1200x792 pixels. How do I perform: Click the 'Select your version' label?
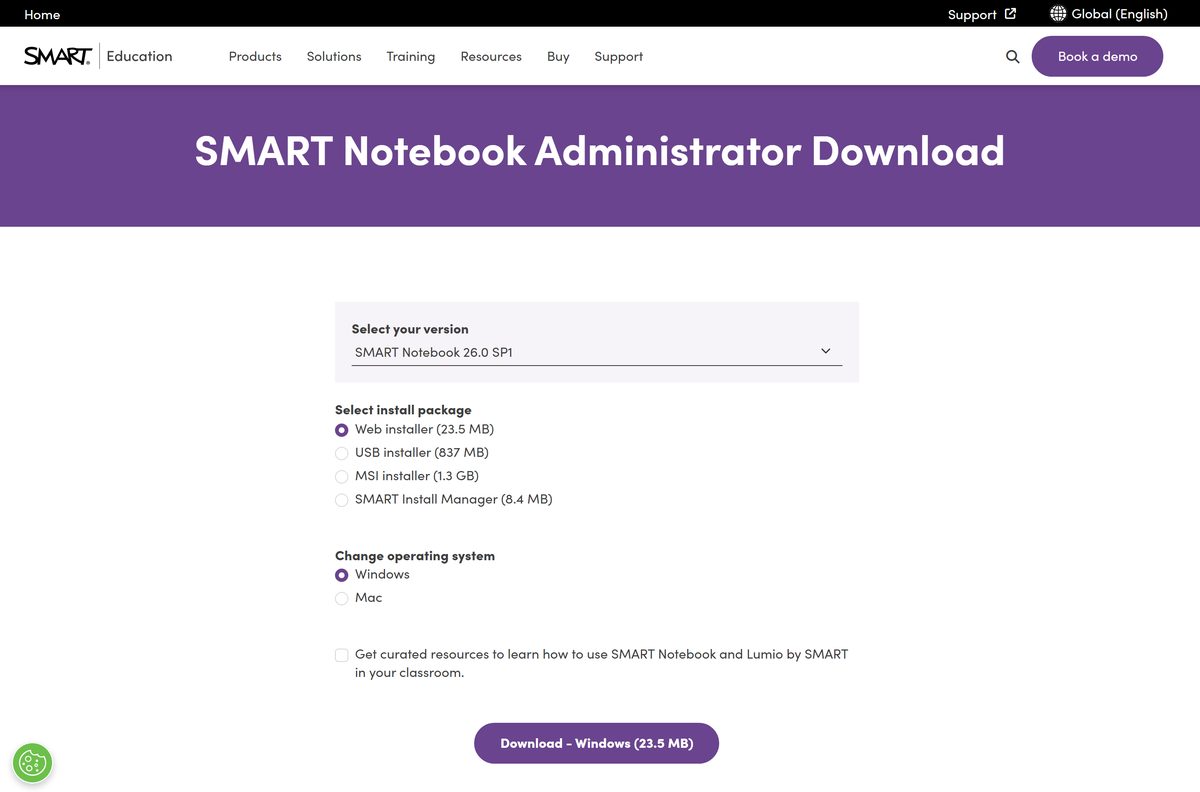410,329
